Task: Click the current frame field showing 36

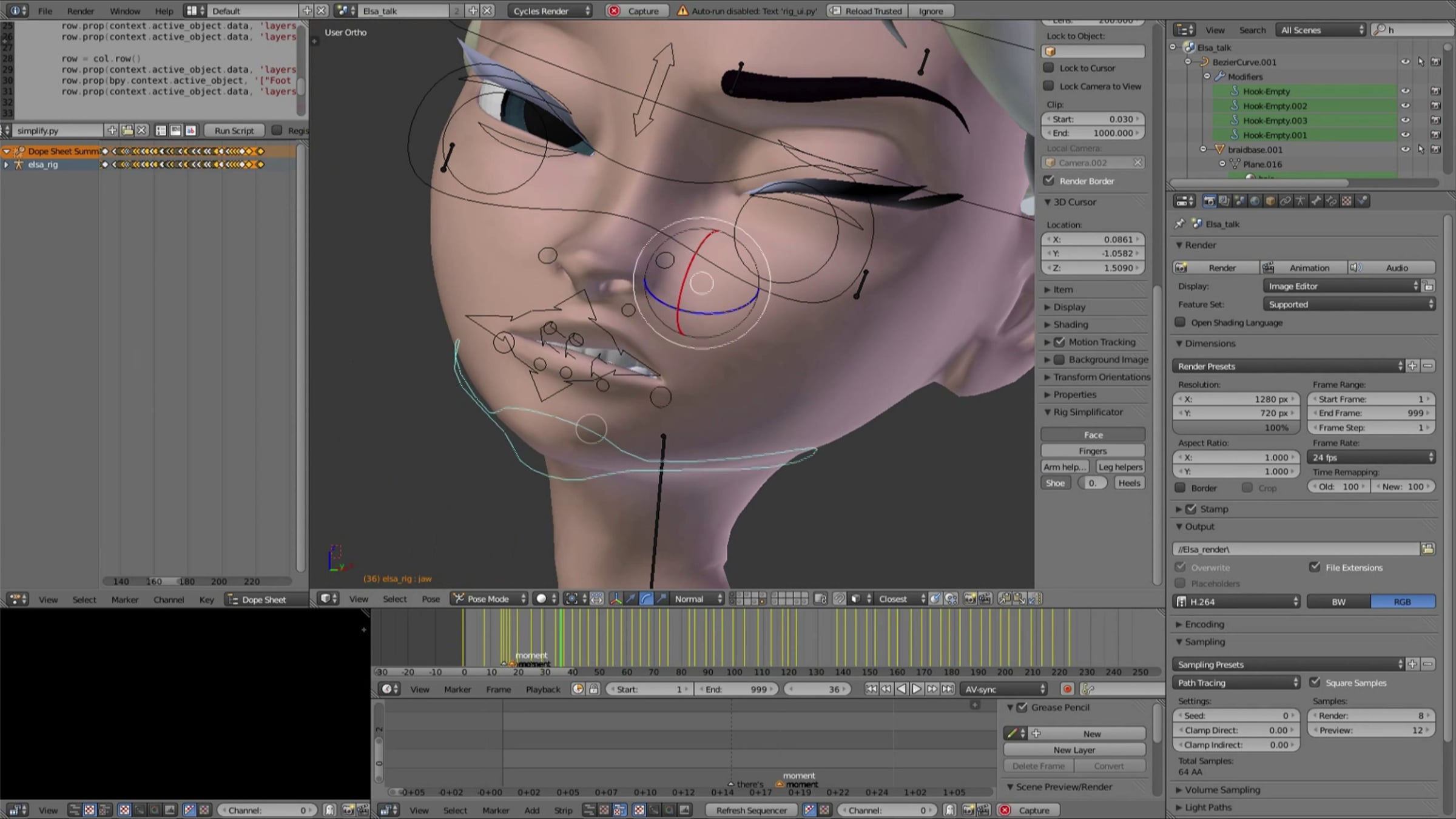Action: coord(818,689)
